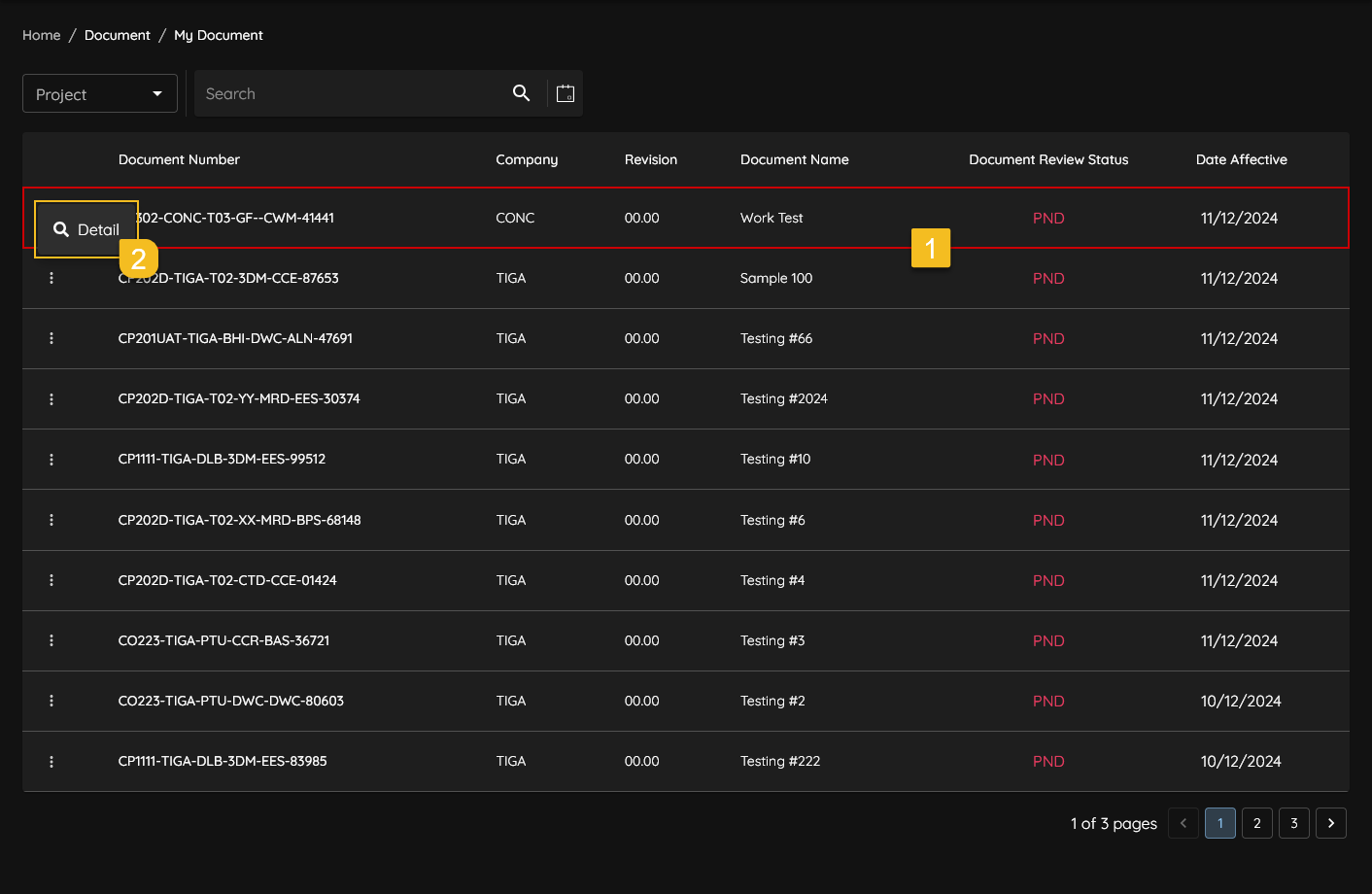Screen dimensions: 1372x894
Task: Open actions menu for Testing #222
Action: tap(51, 762)
